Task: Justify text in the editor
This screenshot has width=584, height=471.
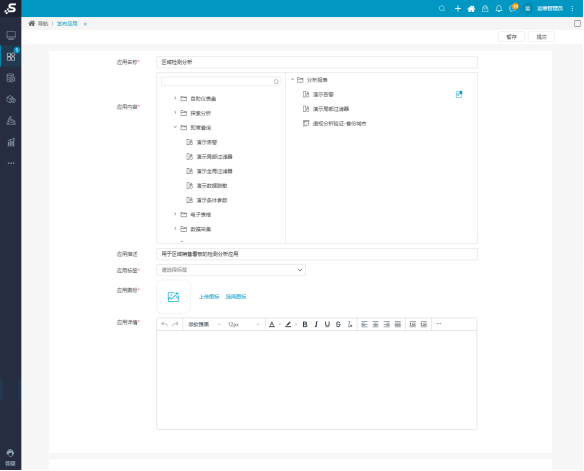Action: click(x=398, y=324)
